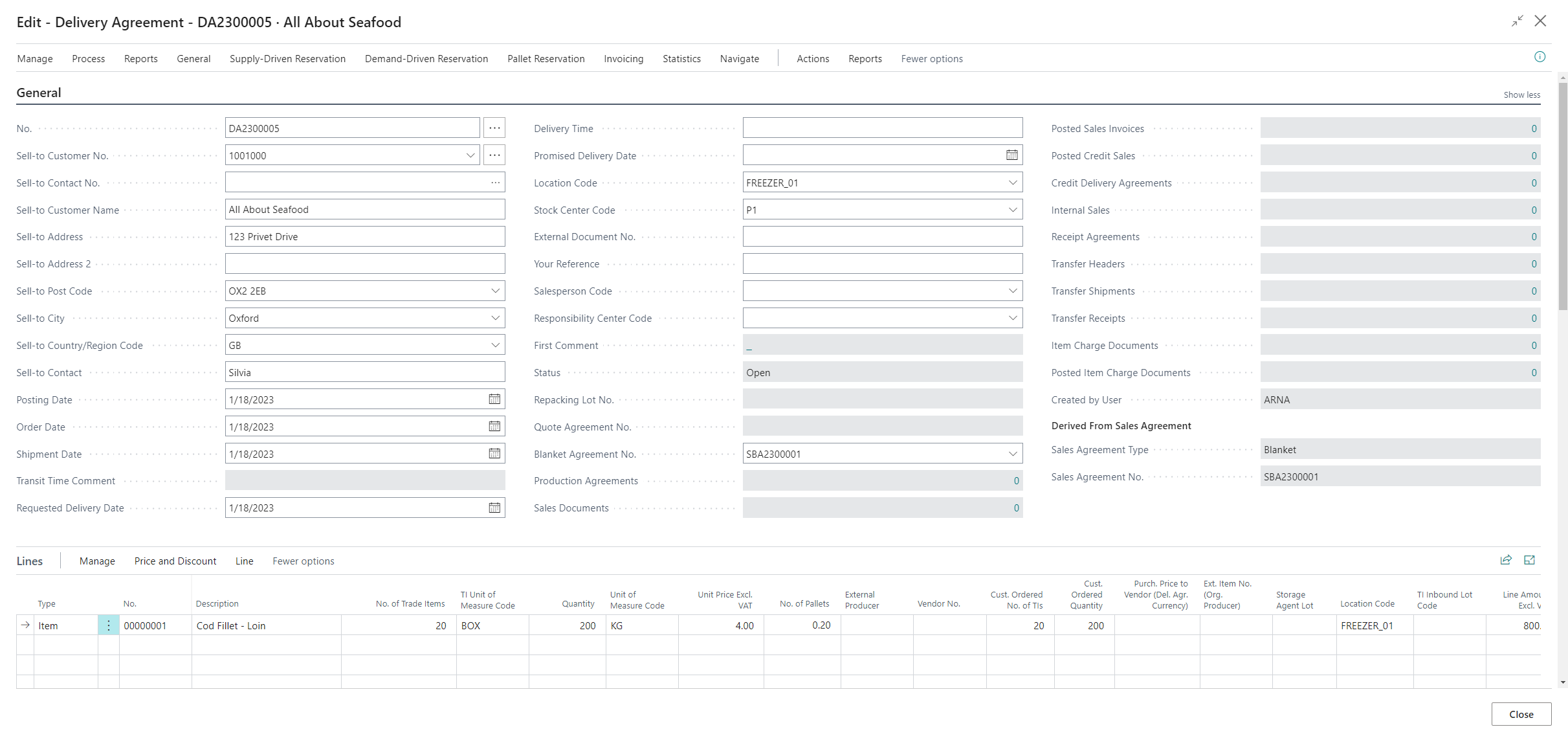This screenshot has width=1568, height=738.
Task: Open the Statistics menu
Action: 681,59
